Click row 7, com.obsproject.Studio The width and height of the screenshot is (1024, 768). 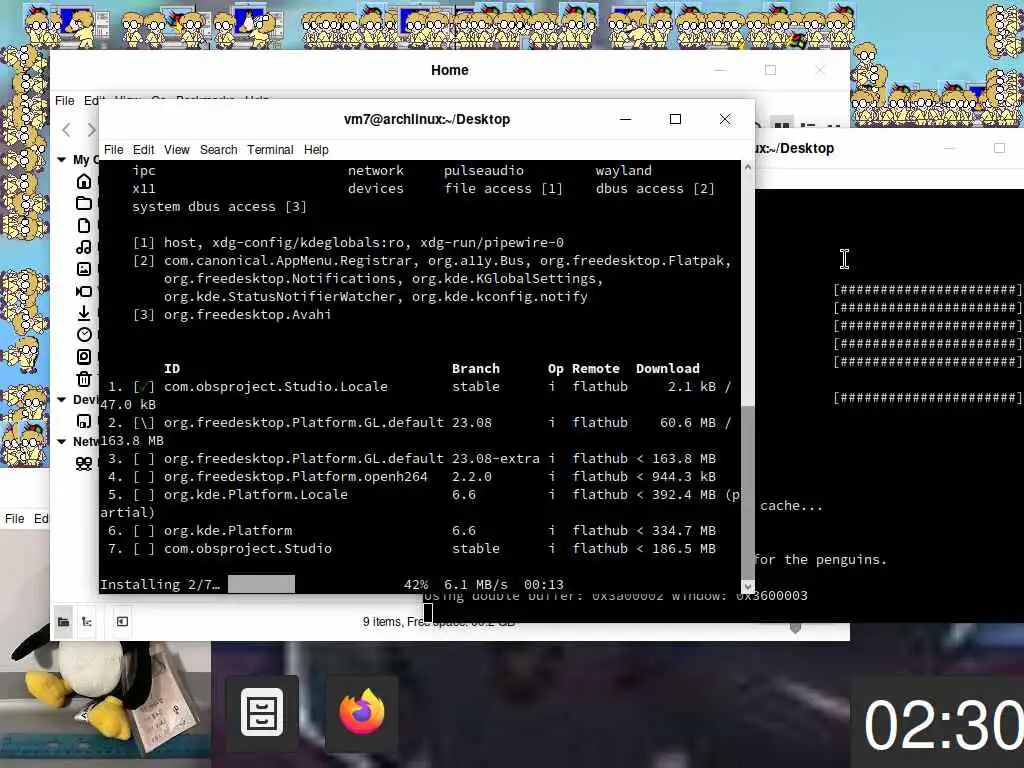(x=411, y=549)
